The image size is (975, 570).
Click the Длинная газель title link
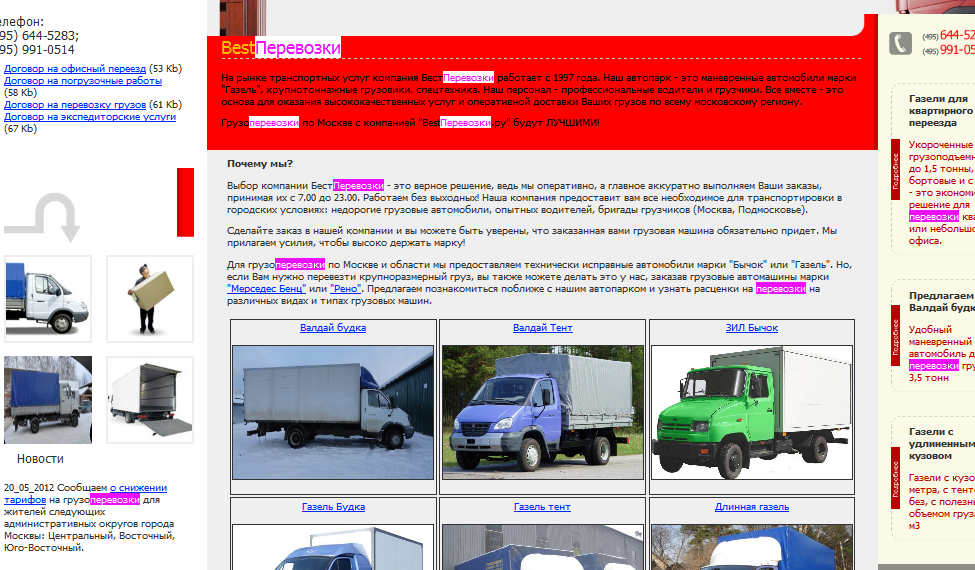click(752, 507)
